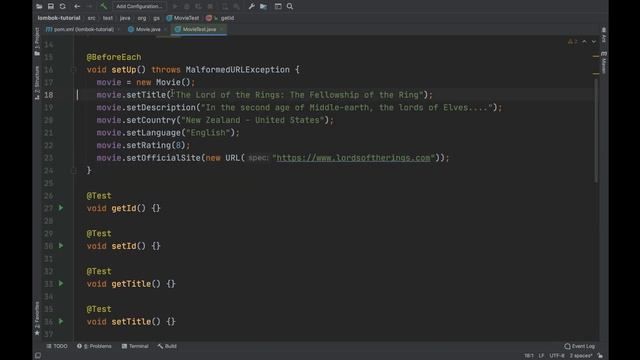The height and width of the screenshot is (360, 640).
Task: Change LF line separator in status bar
Action: [541, 356]
